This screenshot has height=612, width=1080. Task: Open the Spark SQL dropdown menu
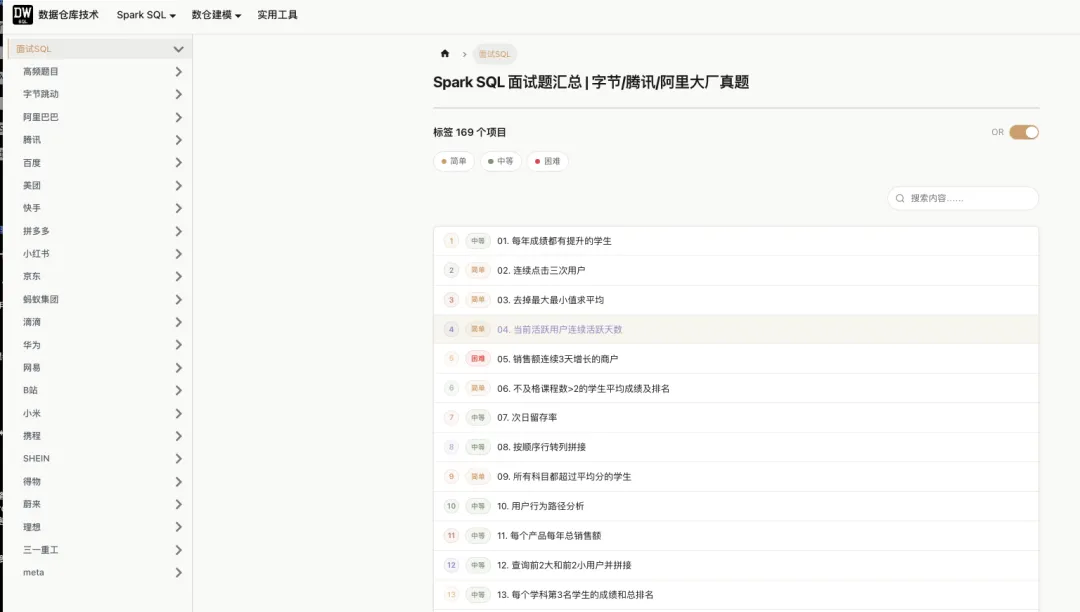click(146, 14)
